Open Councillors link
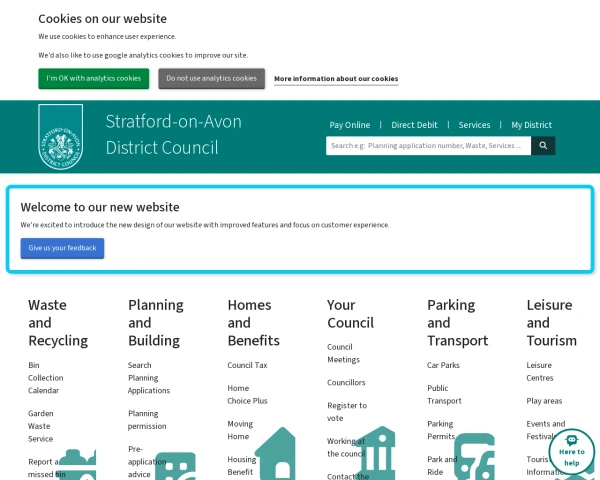The height and width of the screenshot is (480, 600). (x=346, y=383)
